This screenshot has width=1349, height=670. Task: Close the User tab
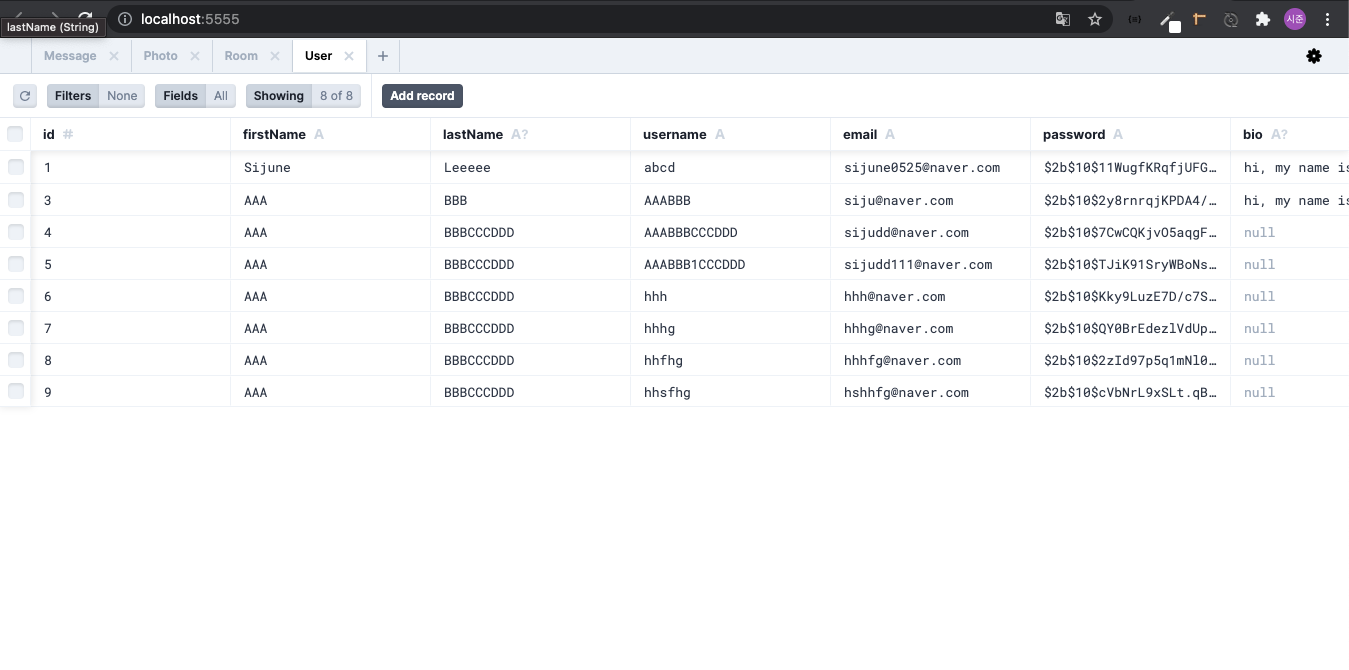click(x=349, y=56)
